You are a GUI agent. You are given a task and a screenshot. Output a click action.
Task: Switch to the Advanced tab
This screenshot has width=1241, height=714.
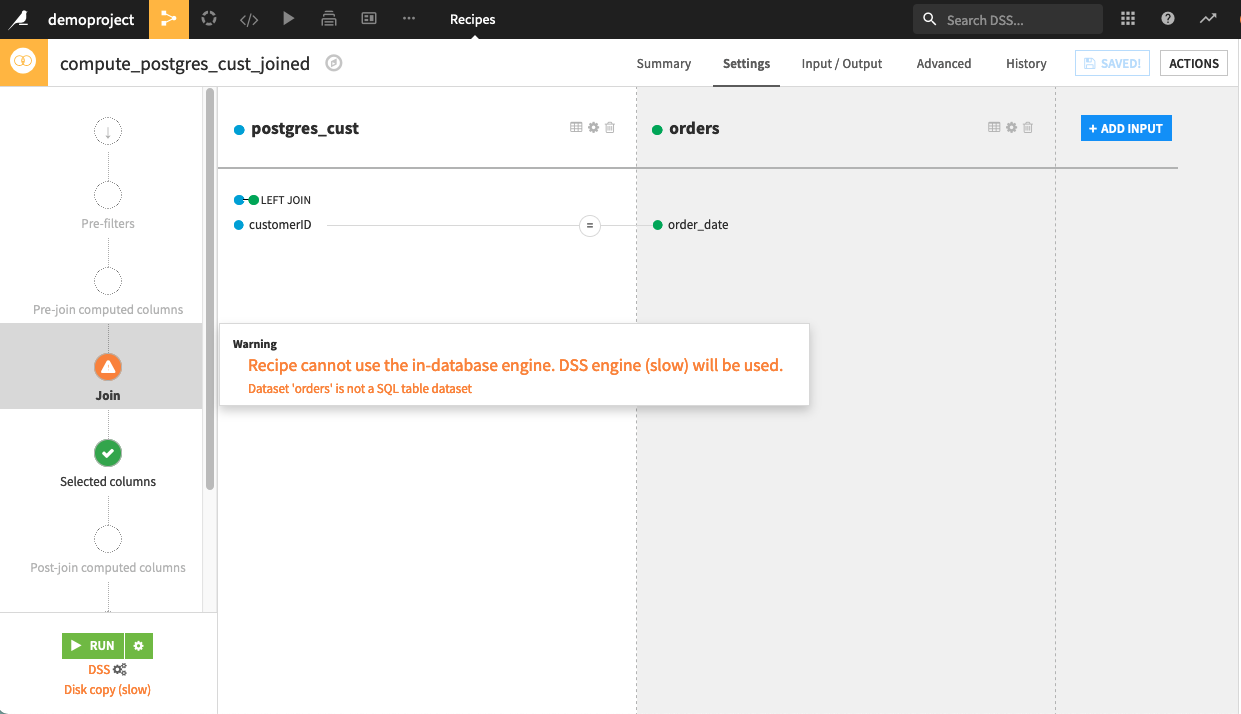[944, 63]
